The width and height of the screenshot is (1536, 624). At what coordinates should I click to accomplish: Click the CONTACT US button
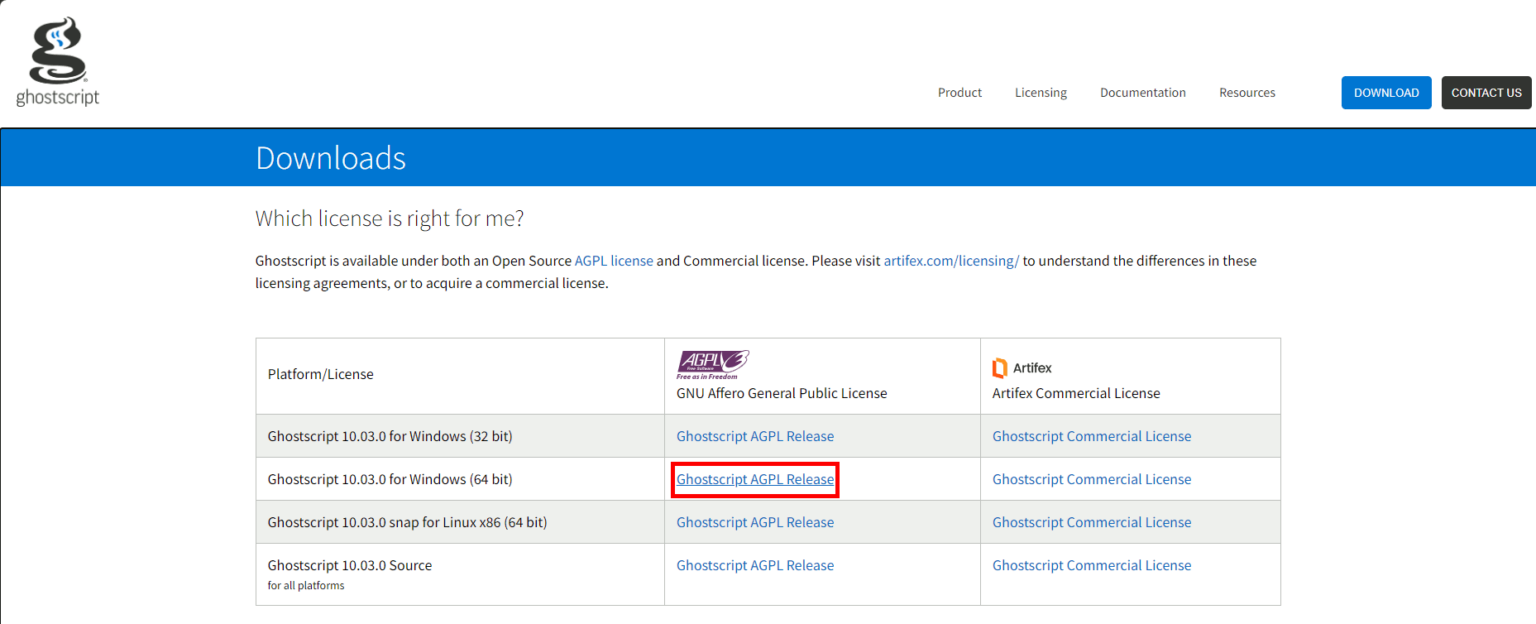[1486, 92]
